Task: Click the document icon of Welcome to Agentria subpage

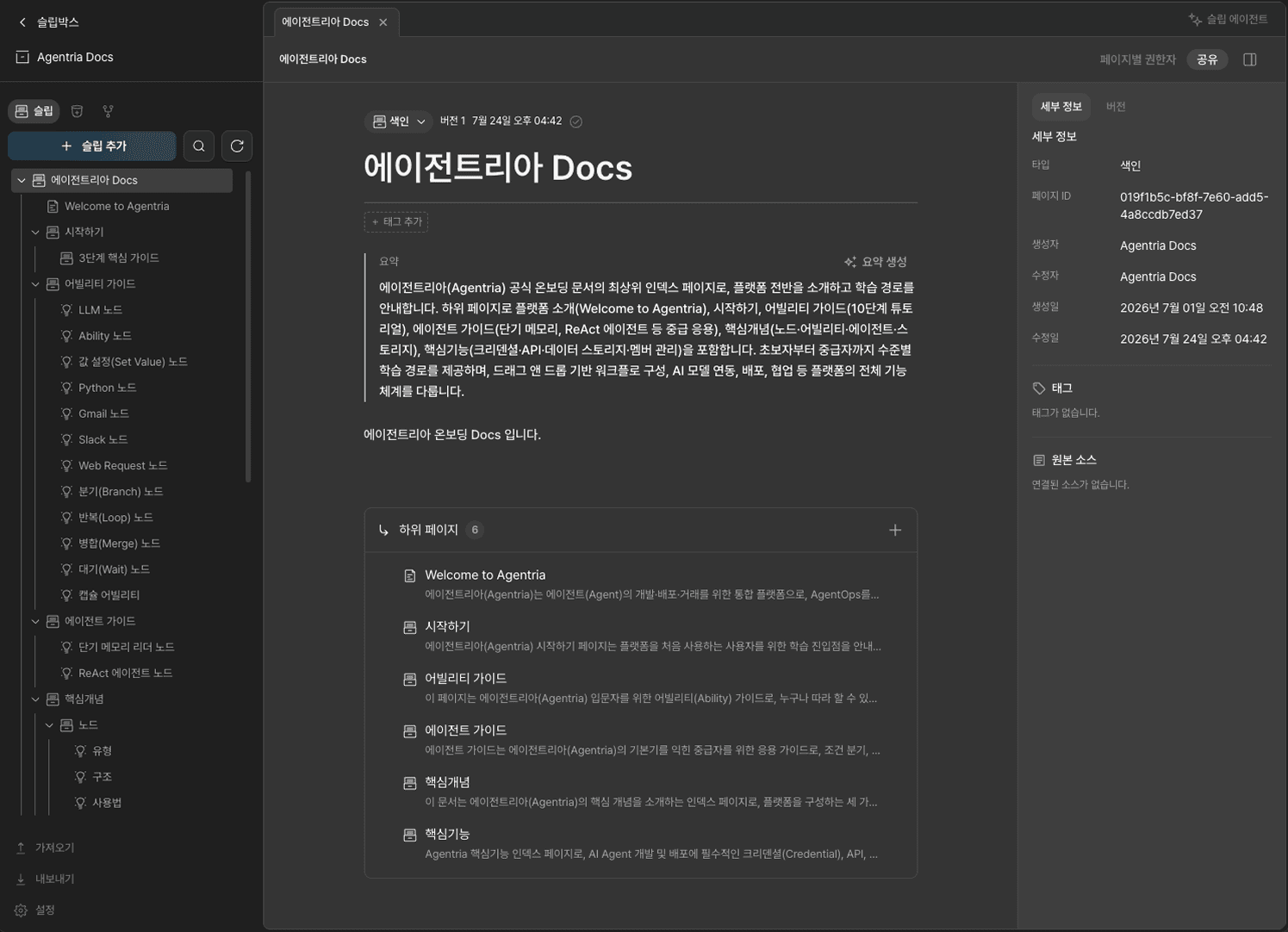Action: click(x=410, y=575)
